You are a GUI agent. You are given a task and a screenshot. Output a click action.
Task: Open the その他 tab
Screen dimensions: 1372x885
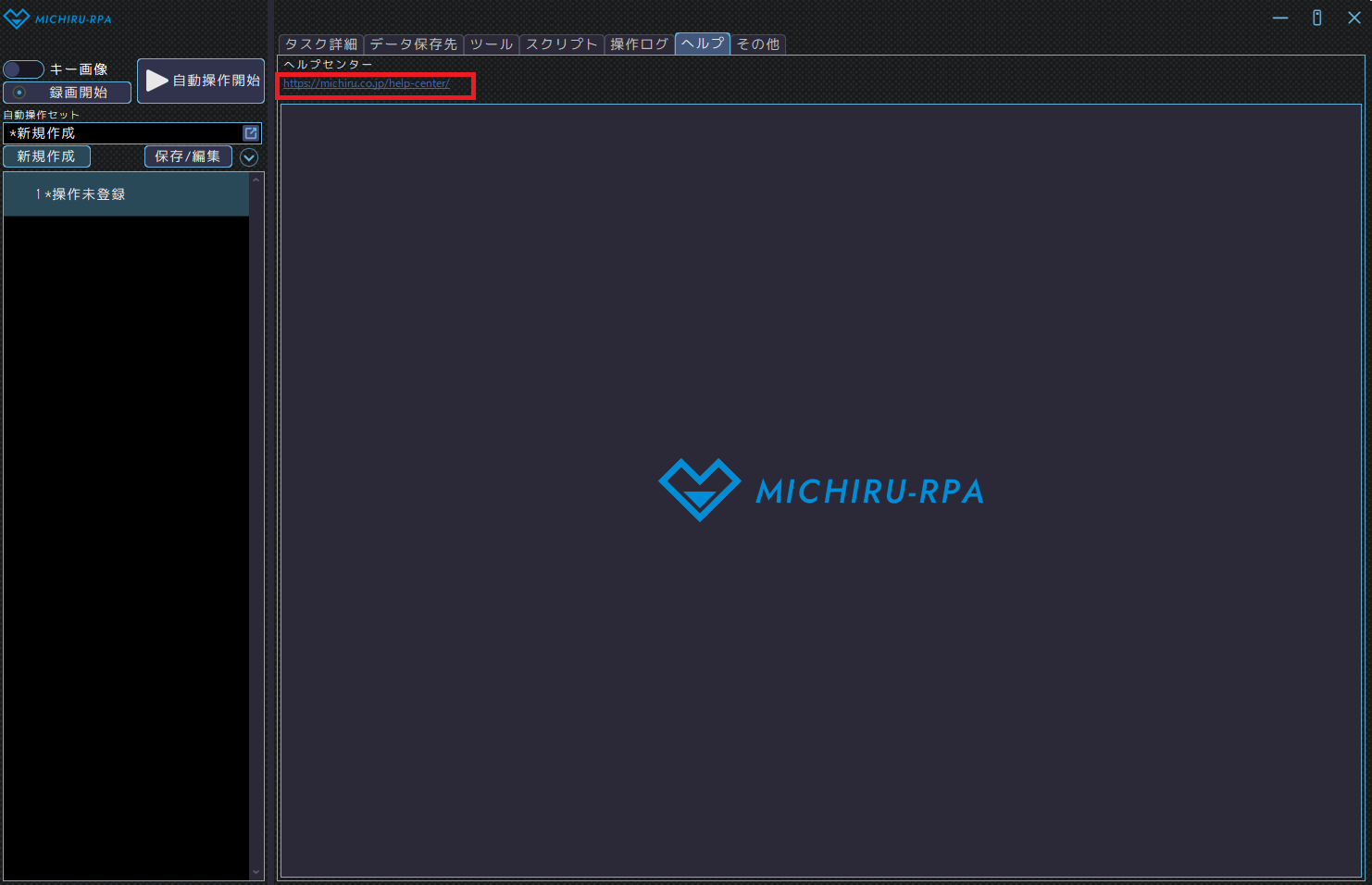(x=757, y=44)
